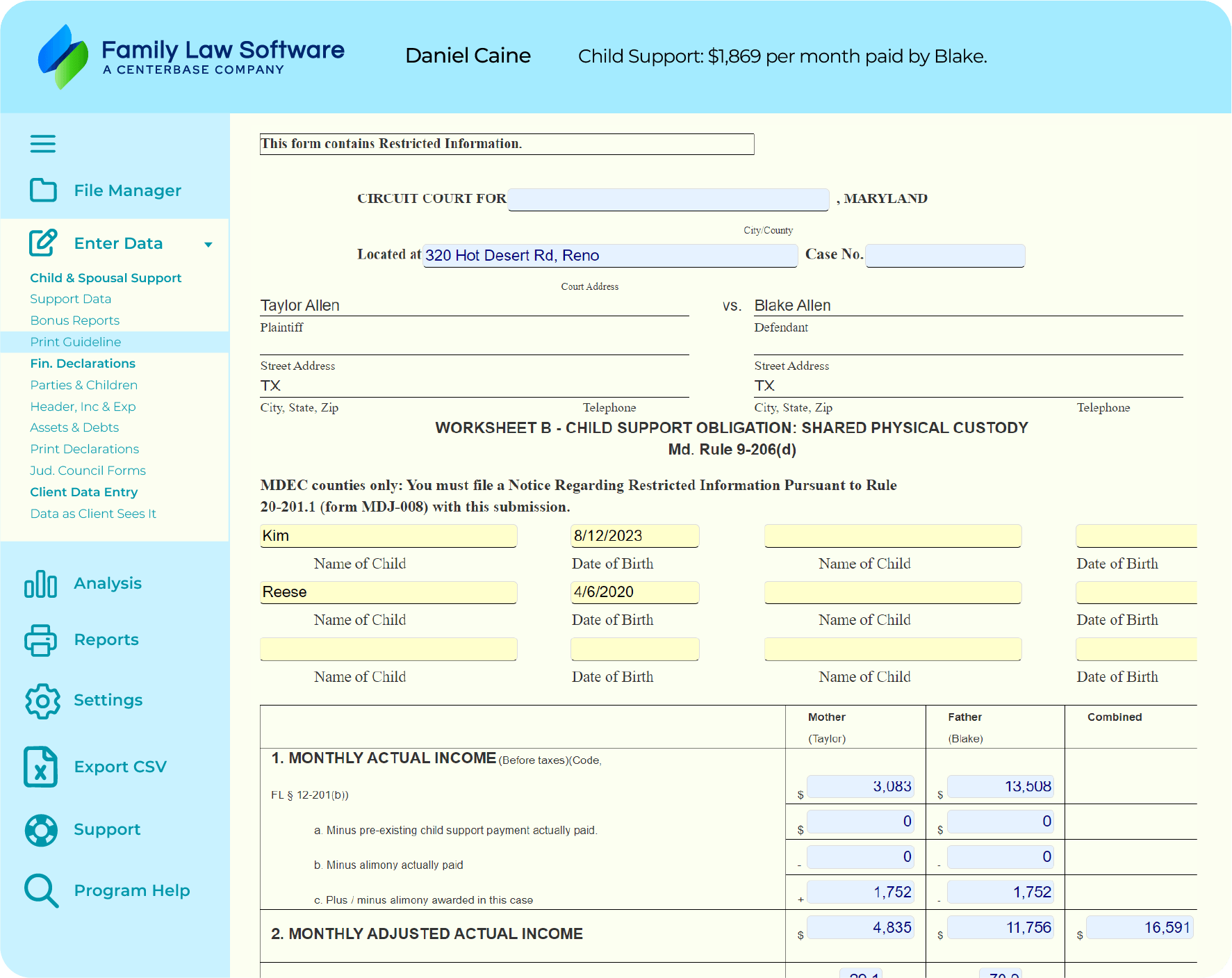Select Print Guideline in sidebar

(76, 342)
